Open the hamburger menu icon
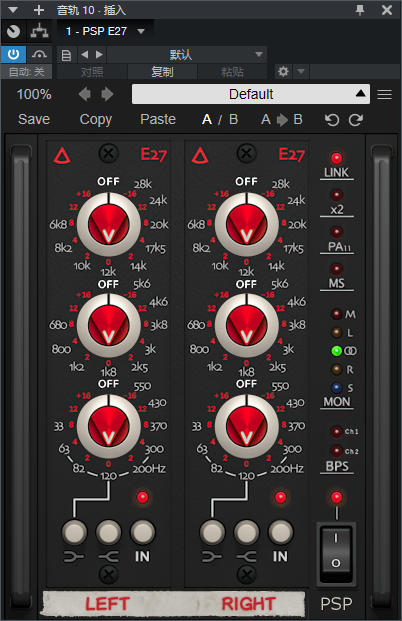Image resolution: width=402 pixels, height=621 pixels. coord(385,94)
